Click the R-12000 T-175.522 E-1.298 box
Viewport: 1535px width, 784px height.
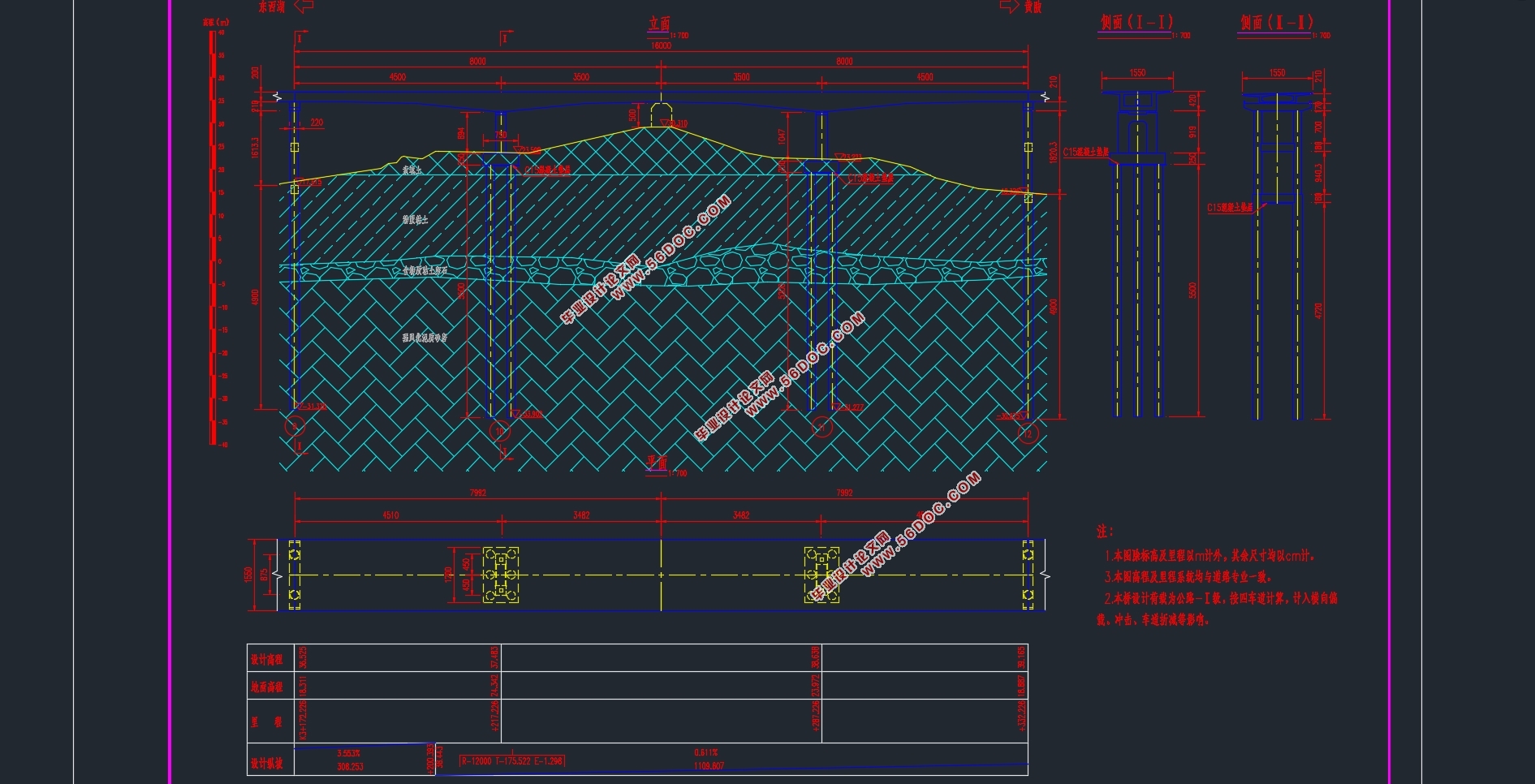[x=511, y=760]
